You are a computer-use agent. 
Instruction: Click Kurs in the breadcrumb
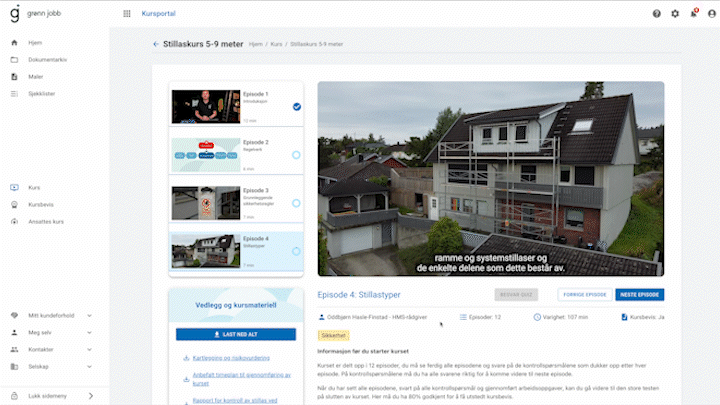pyautogui.click(x=276, y=44)
